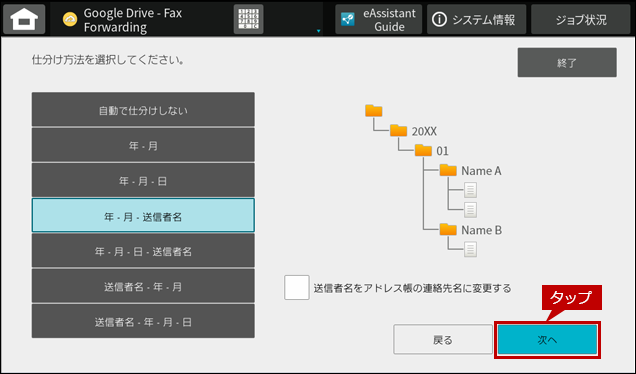The image size is (636, 374).
Task: Tap the 終了 button
Action: point(567,62)
